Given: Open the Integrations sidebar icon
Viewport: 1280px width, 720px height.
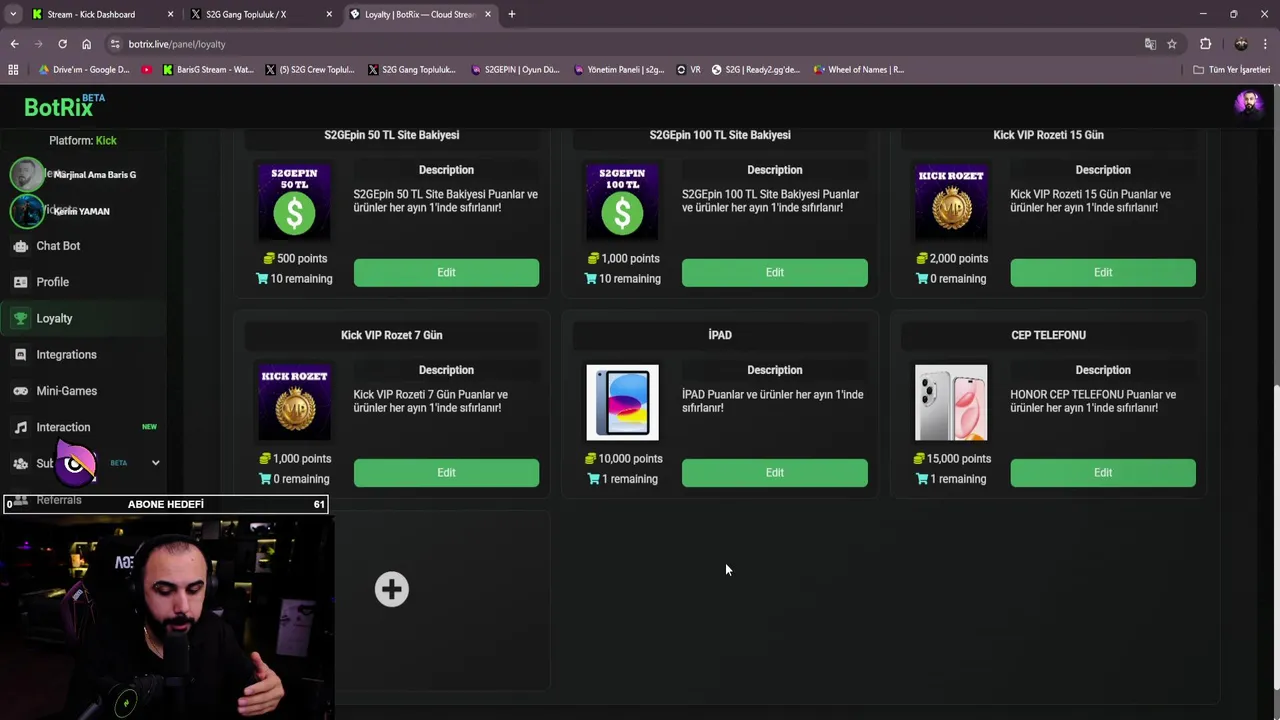Looking at the screenshot, I should coord(20,355).
